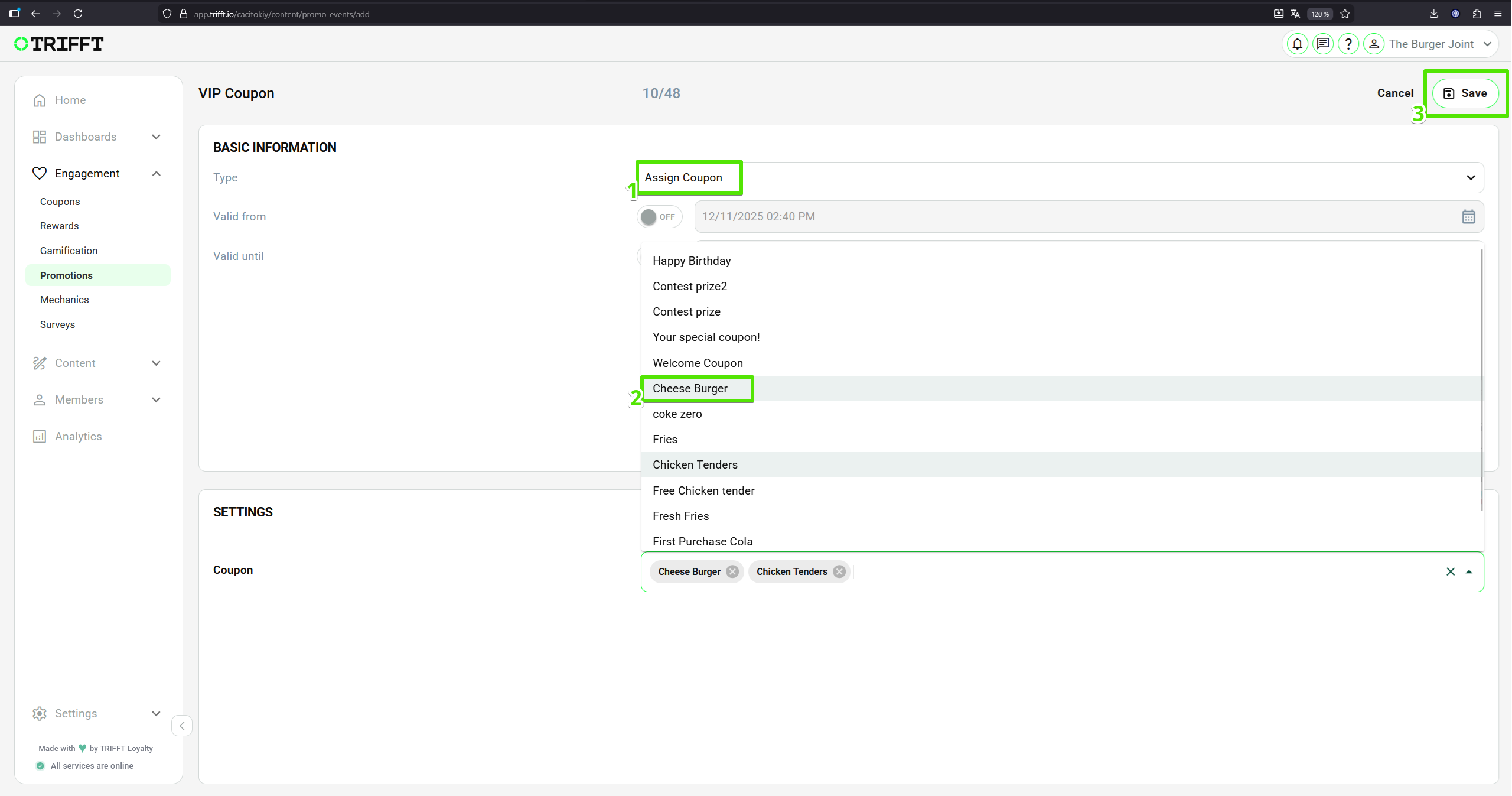Go to Gamification in the sidebar
This screenshot has width=1512, height=796.
tap(69, 251)
